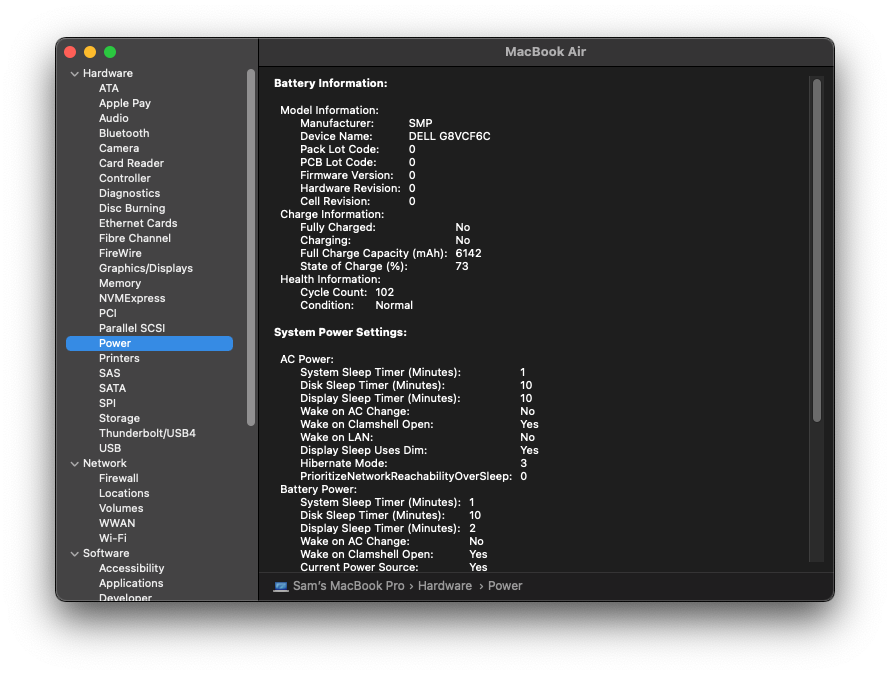Collapse the Software section chevron
The image size is (890, 675).
click(x=74, y=554)
